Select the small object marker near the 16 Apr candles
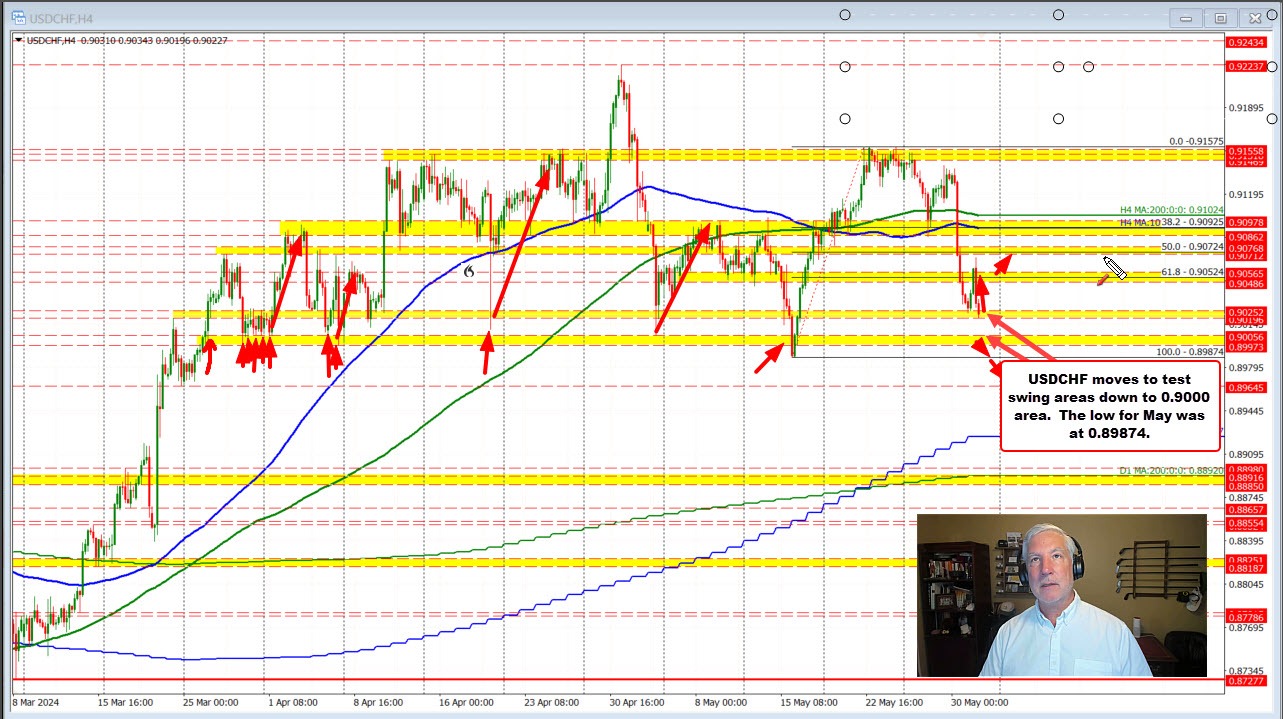This screenshot has width=1283, height=719. 468,269
